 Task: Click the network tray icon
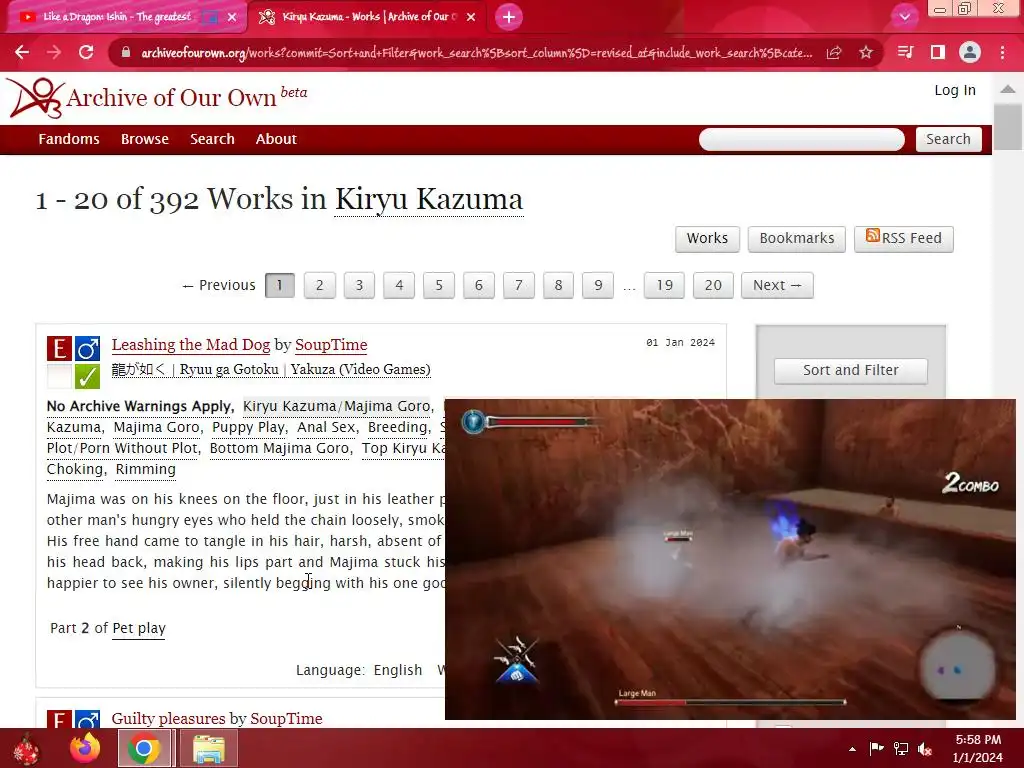901,749
